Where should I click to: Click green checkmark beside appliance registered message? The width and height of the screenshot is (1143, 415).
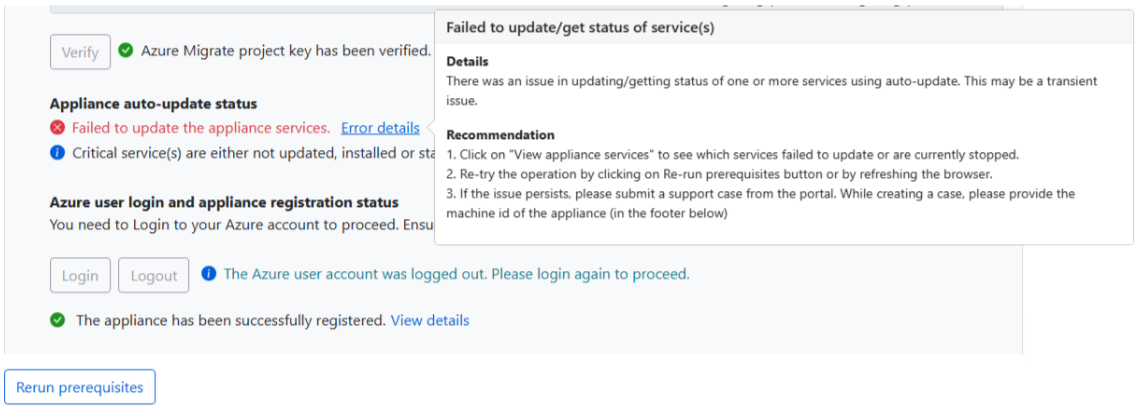tap(58, 320)
